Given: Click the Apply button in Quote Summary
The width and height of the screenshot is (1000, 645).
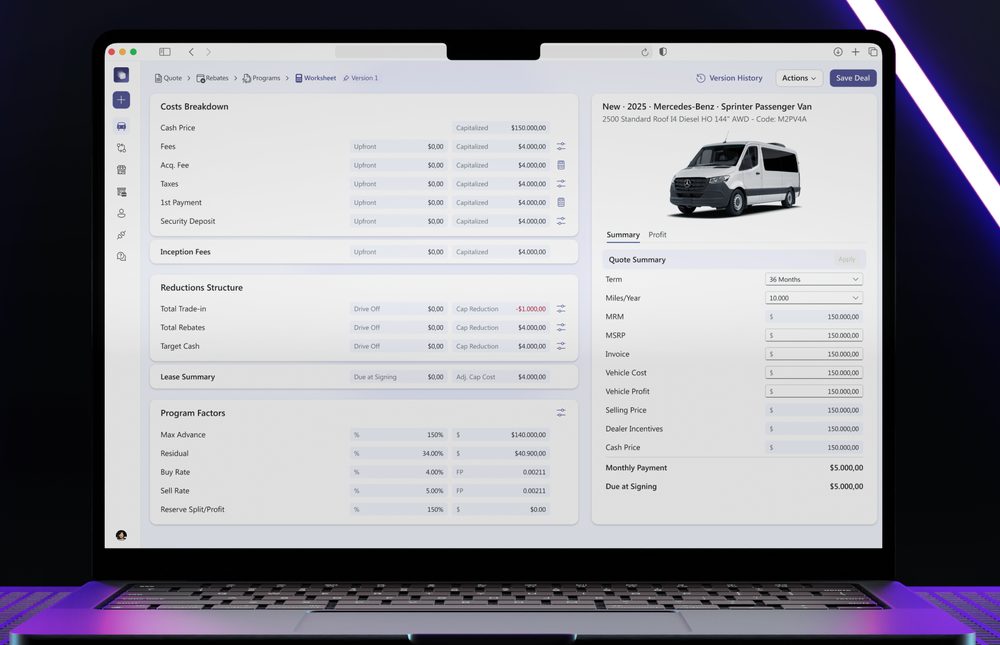Looking at the screenshot, I should coord(846,259).
